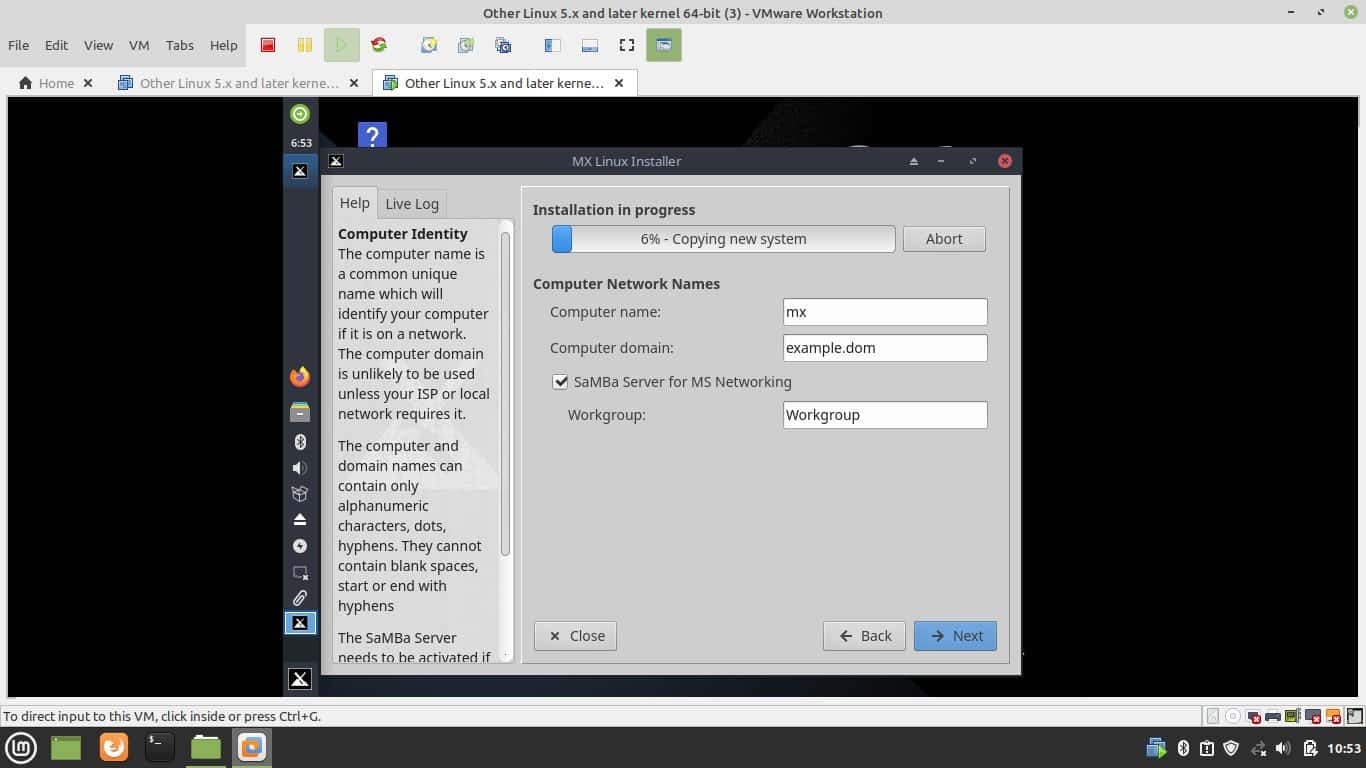1366x768 pixels.
Task: Click the eject icon in MX Linux panel
Action: pos(300,520)
